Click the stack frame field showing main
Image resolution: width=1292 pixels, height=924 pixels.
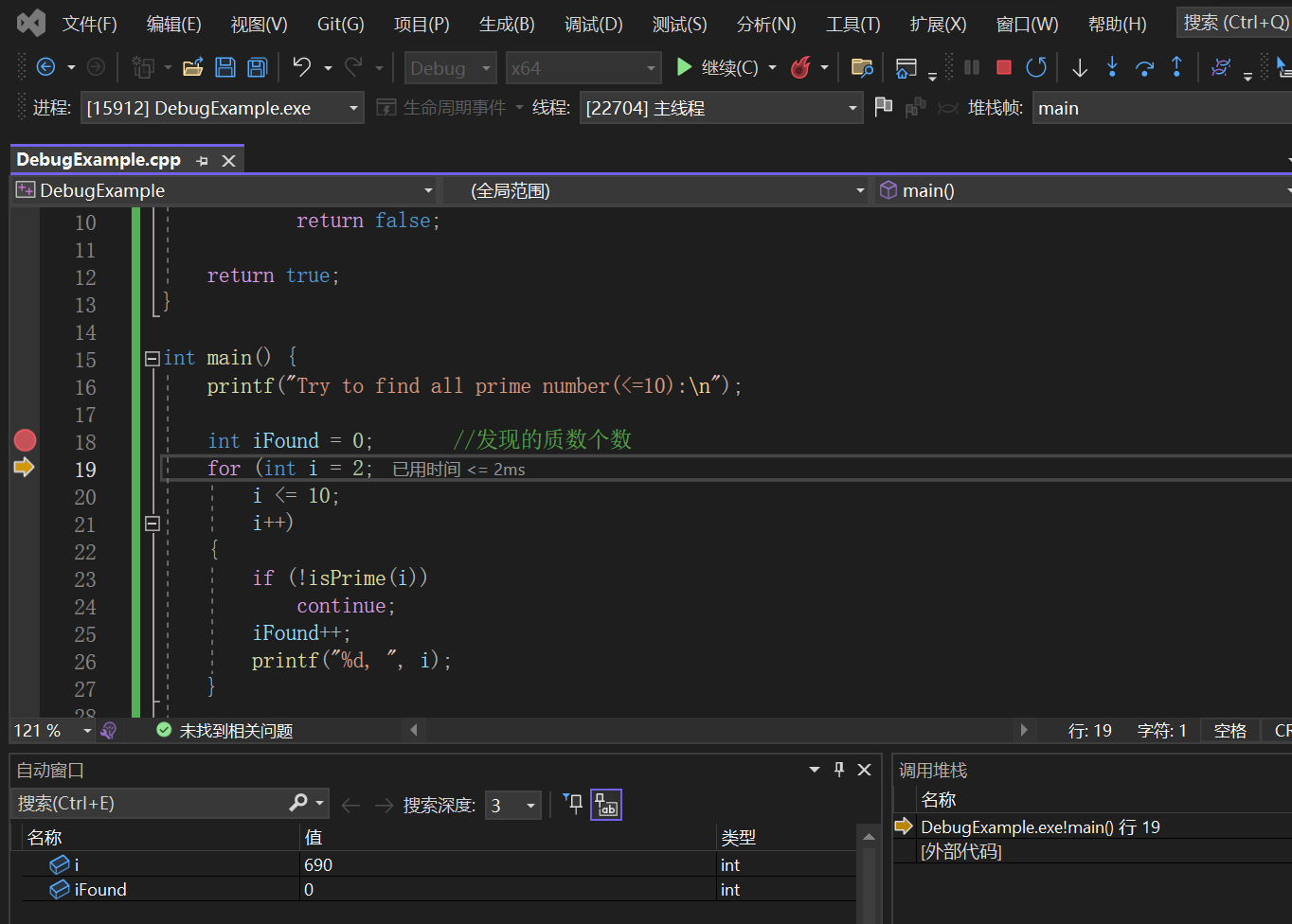click(1162, 108)
